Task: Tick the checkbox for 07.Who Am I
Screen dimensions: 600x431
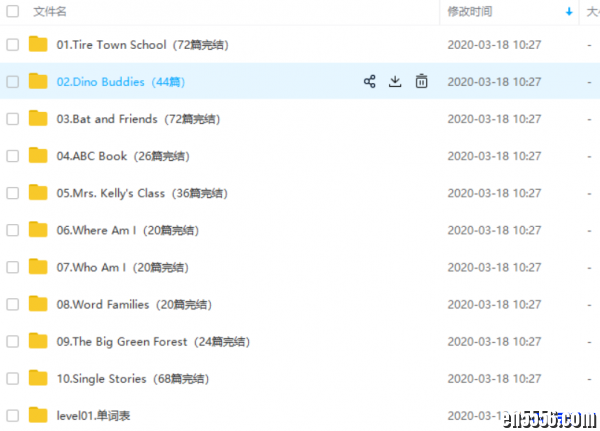Action: (x=12, y=267)
